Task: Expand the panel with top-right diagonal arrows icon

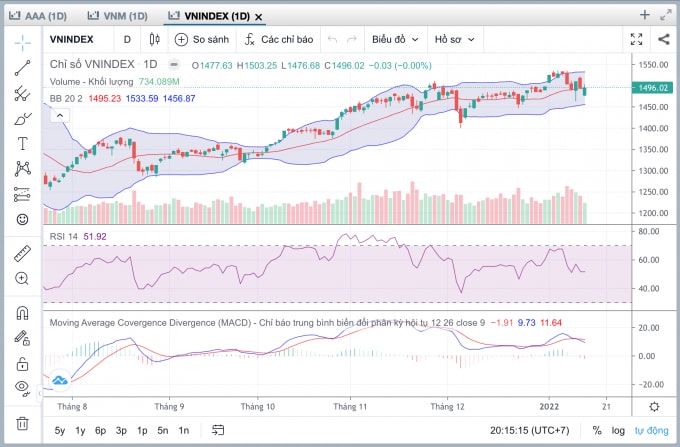Action: tap(666, 15)
